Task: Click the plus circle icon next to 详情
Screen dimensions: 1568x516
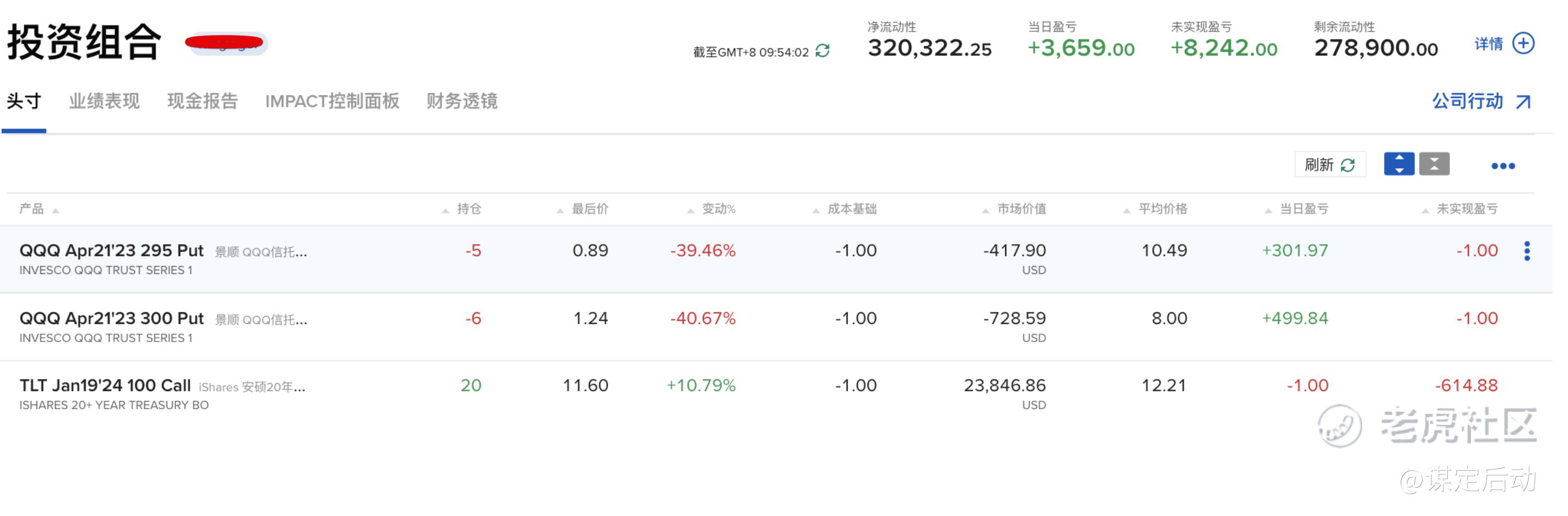Action: [1523, 44]
